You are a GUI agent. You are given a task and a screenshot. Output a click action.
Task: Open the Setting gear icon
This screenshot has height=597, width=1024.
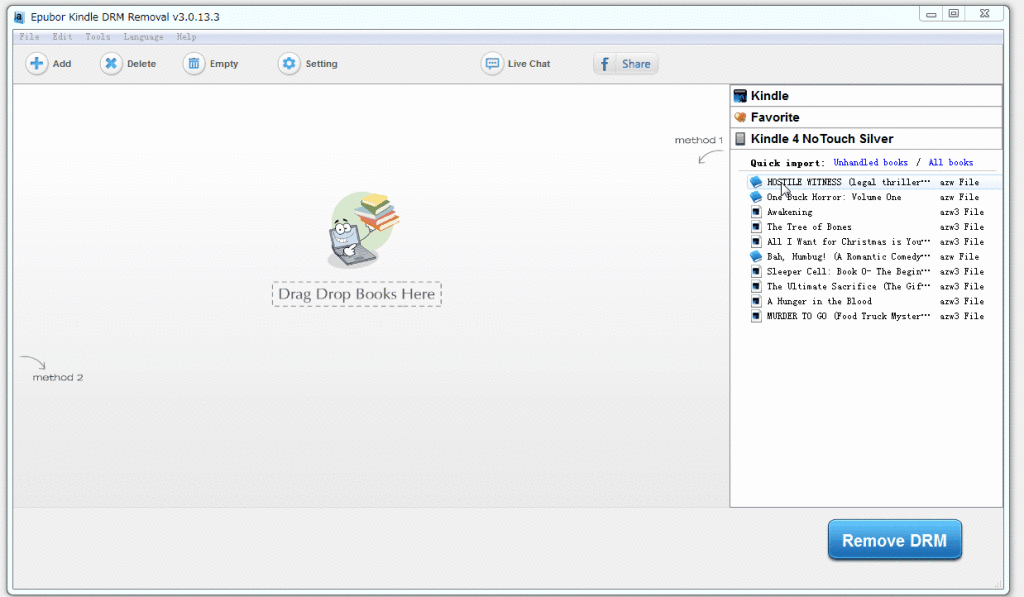coord(289,63)
